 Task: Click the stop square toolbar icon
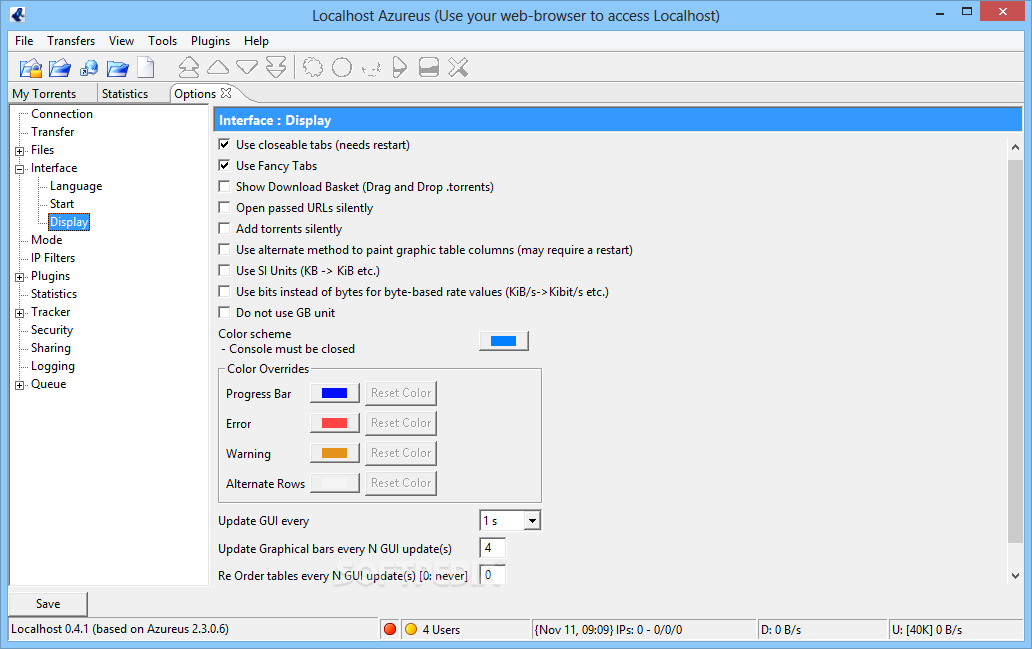(429, 67)
